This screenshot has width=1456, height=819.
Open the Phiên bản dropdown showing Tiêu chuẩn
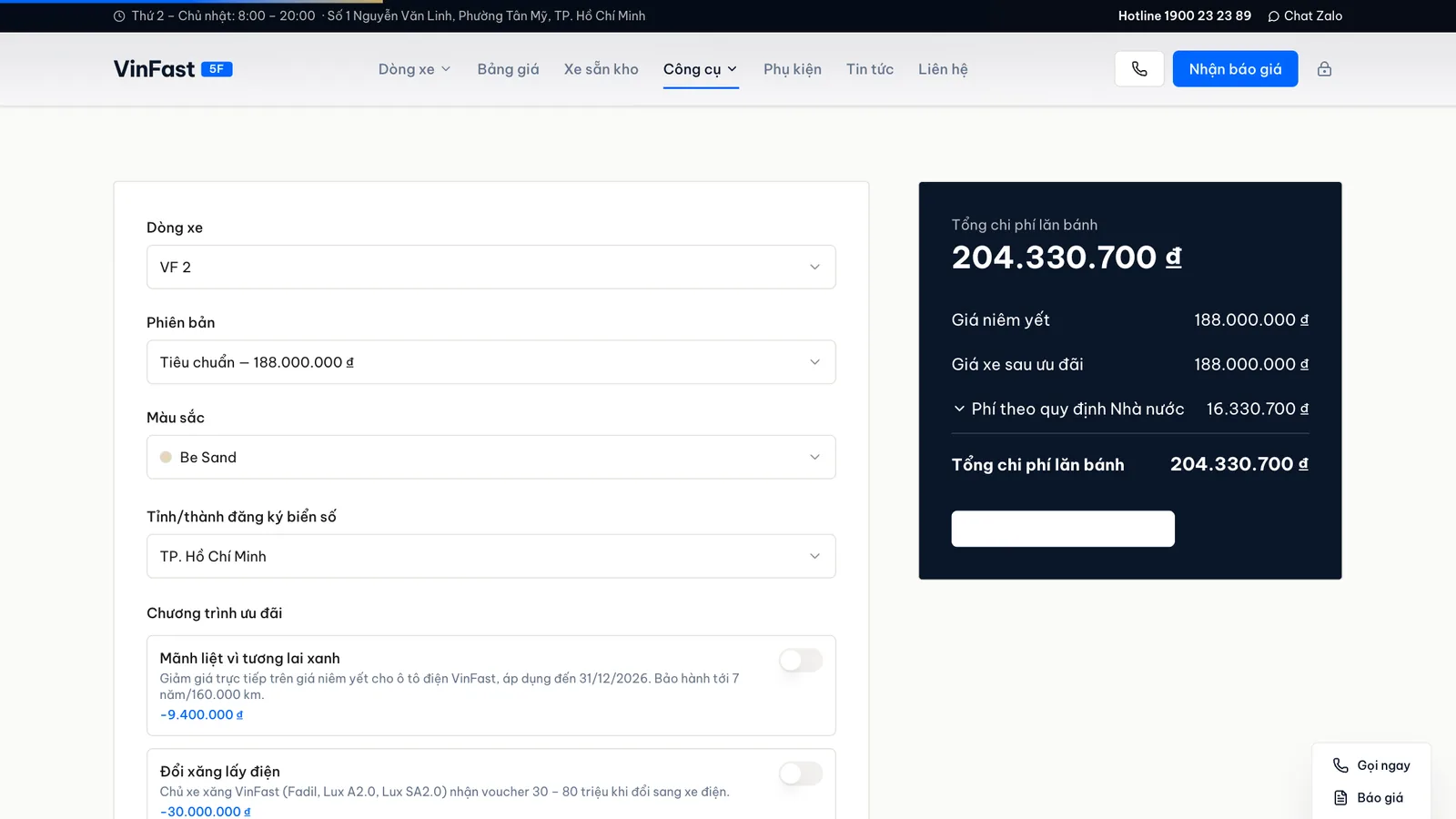(491, 362)
